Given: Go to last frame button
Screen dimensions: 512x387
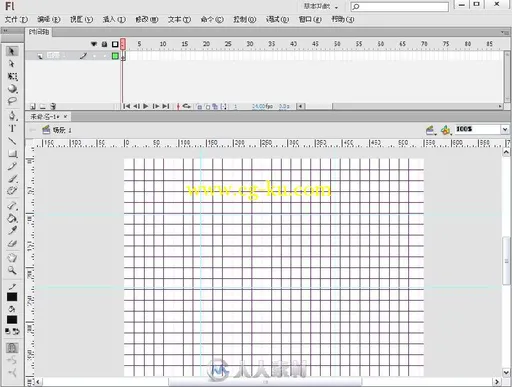Looking at the screenshot, I should pyautogui.click(x=166, y=106).
